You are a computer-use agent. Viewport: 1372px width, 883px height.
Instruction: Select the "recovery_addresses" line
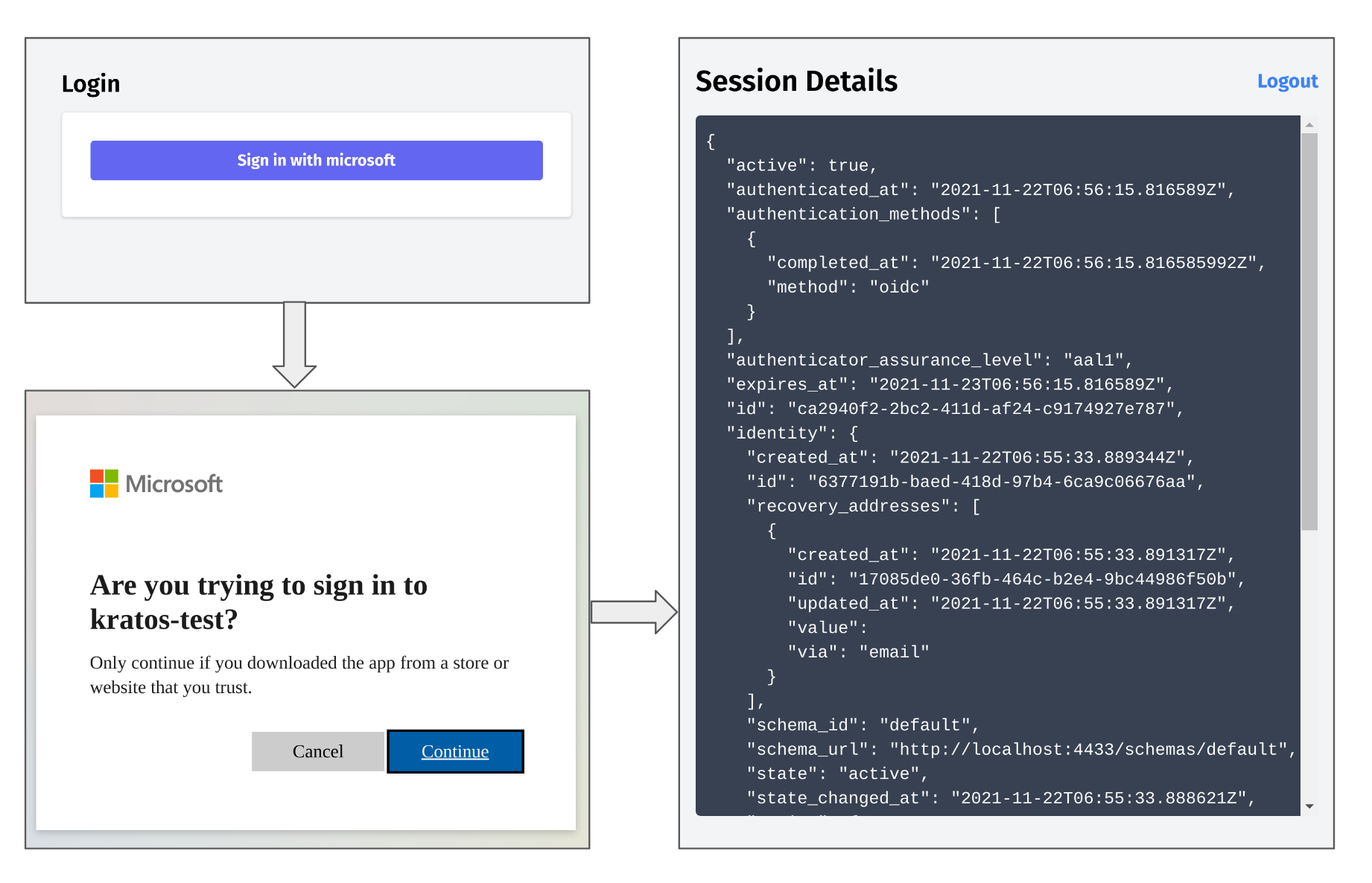(x=864, y=506)
